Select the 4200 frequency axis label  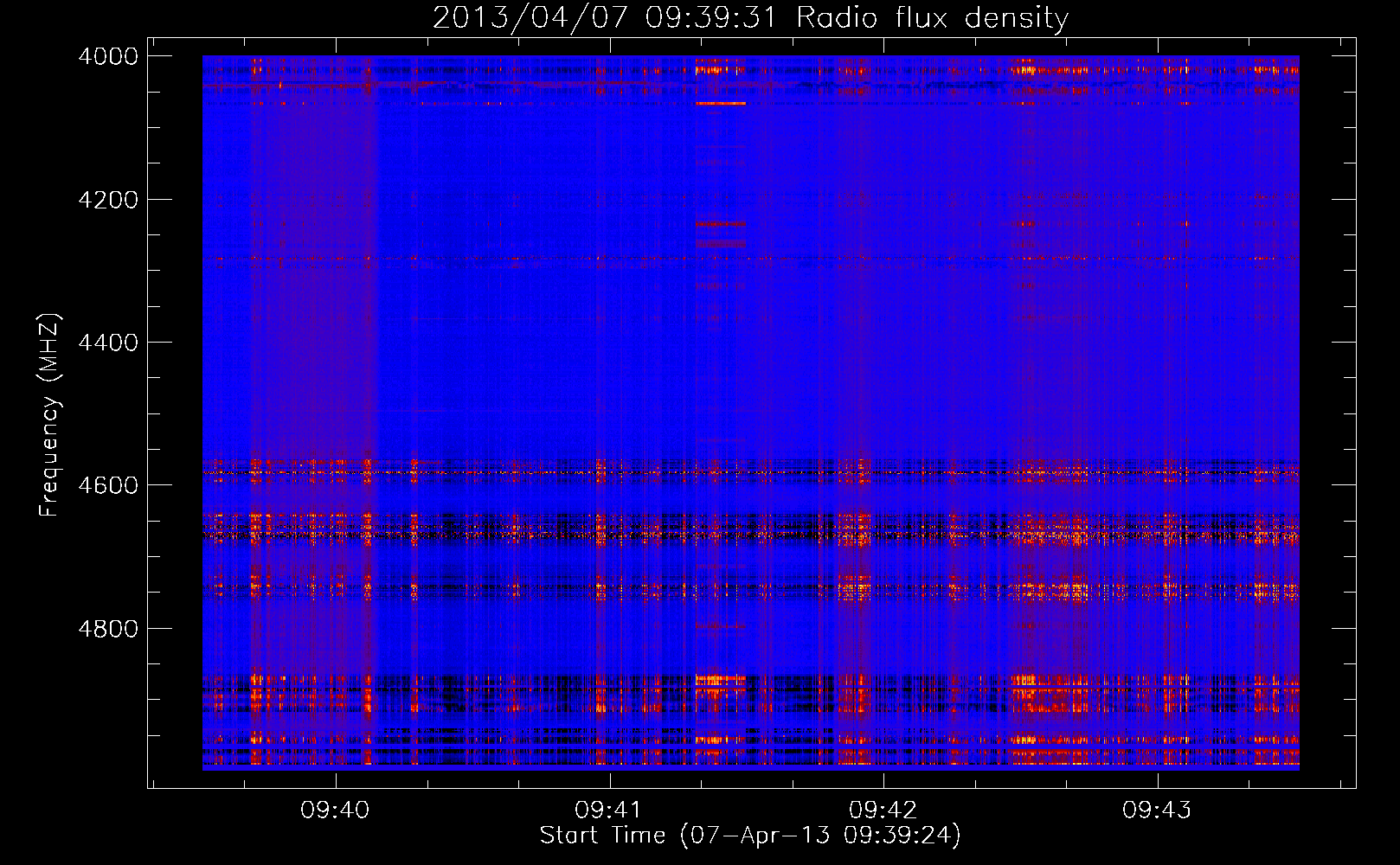click(108, 200)
